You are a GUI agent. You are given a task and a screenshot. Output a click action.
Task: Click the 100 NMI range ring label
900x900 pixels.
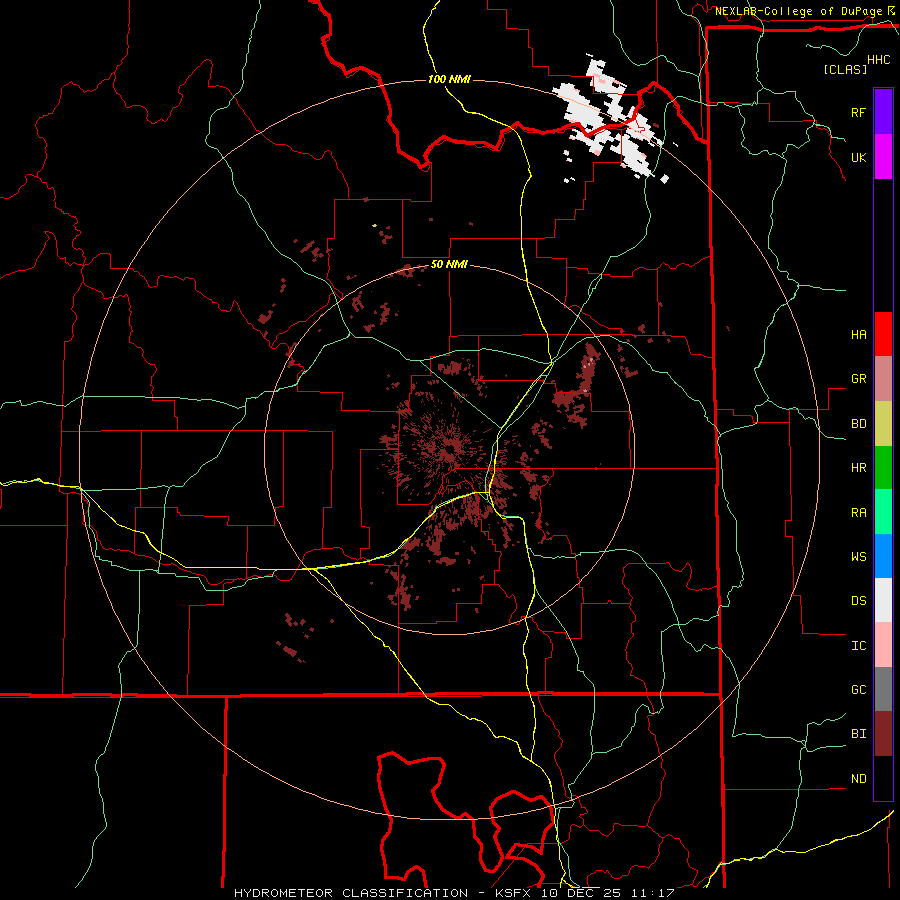pyautogui.click(x=449, y=79)
